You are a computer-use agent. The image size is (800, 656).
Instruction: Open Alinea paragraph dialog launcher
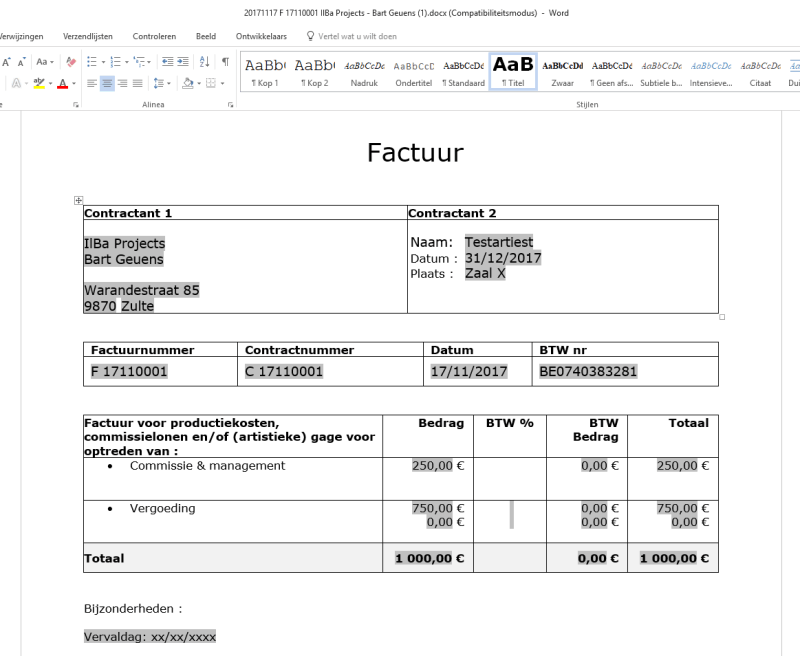(x=231, y=105)
